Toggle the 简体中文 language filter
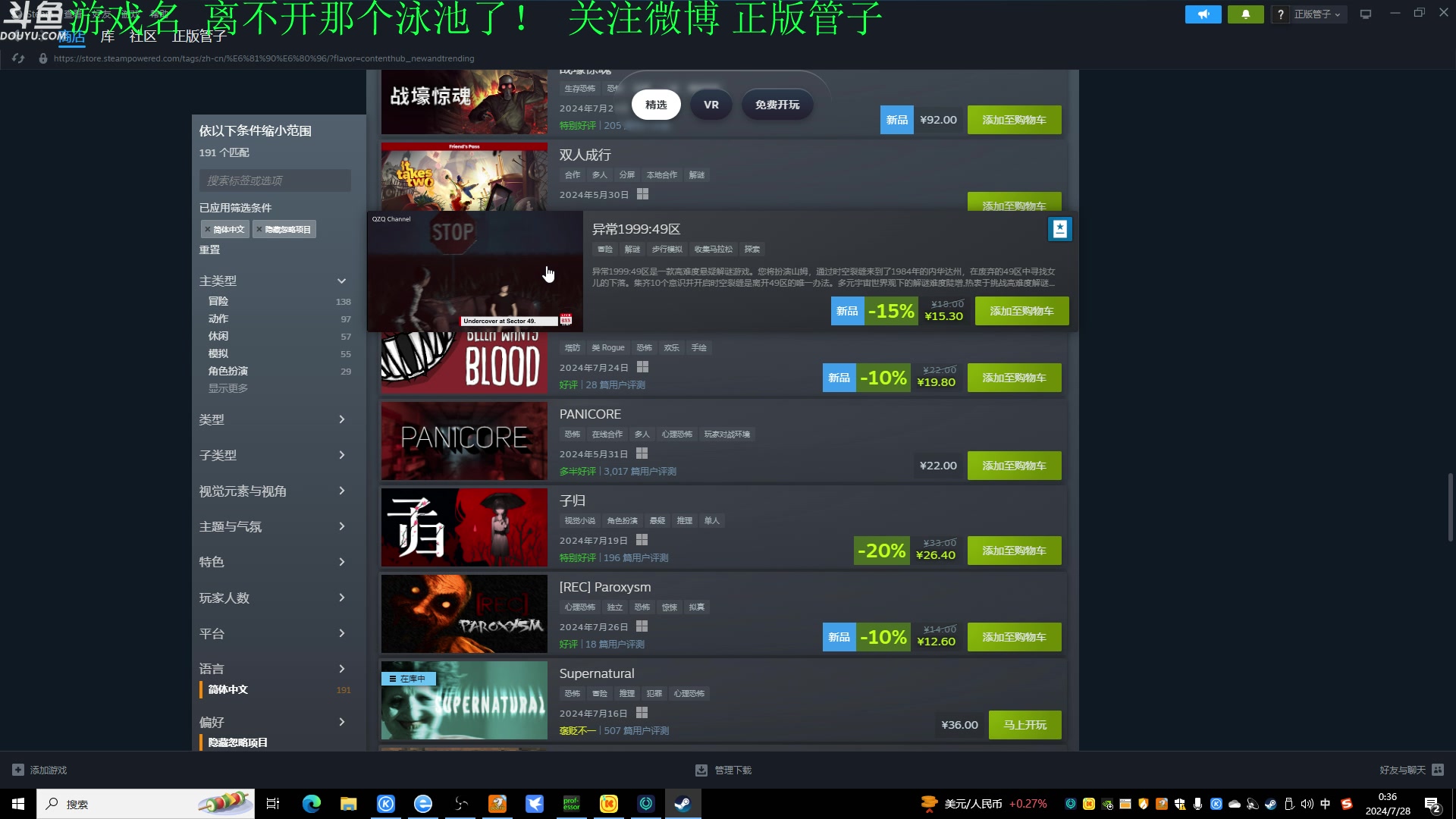This screenshot has width=1456, height=819. pos(228,689)
